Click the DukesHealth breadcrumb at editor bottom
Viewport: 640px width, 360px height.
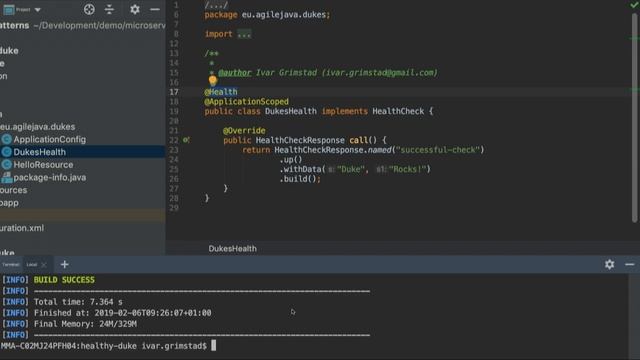(233, 249)
